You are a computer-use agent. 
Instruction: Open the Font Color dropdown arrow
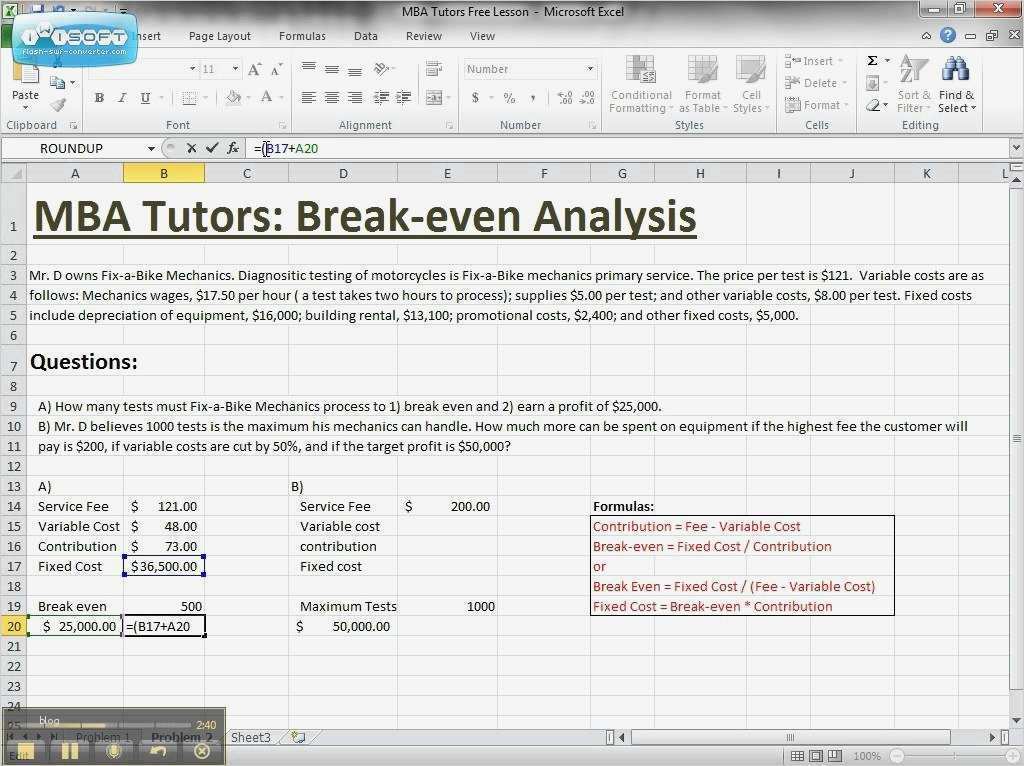tap(281, 98)
